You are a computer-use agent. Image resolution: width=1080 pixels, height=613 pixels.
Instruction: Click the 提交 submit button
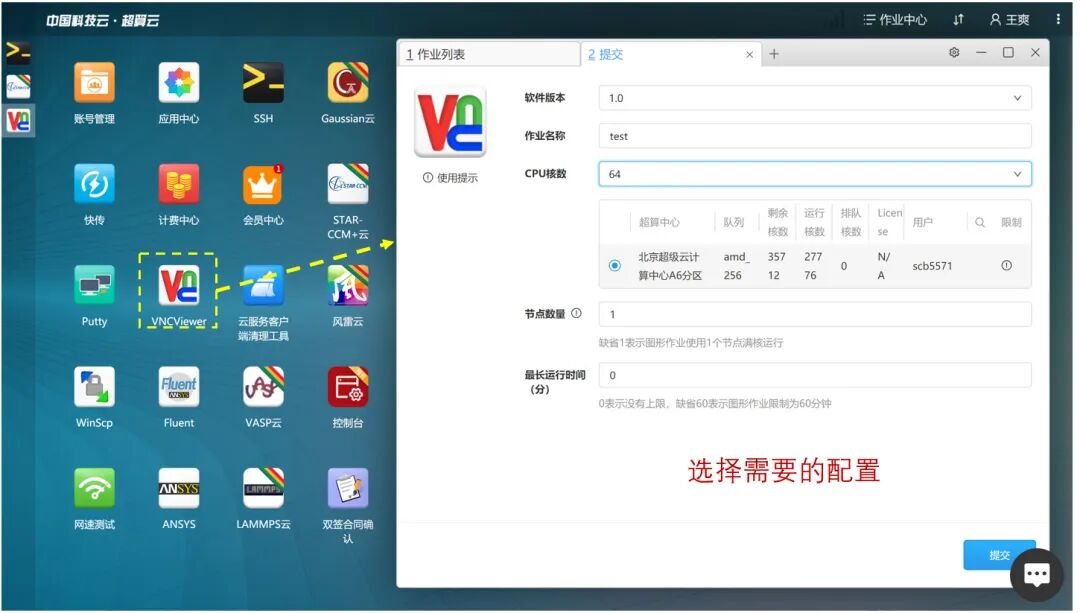(x=999, y=554)
